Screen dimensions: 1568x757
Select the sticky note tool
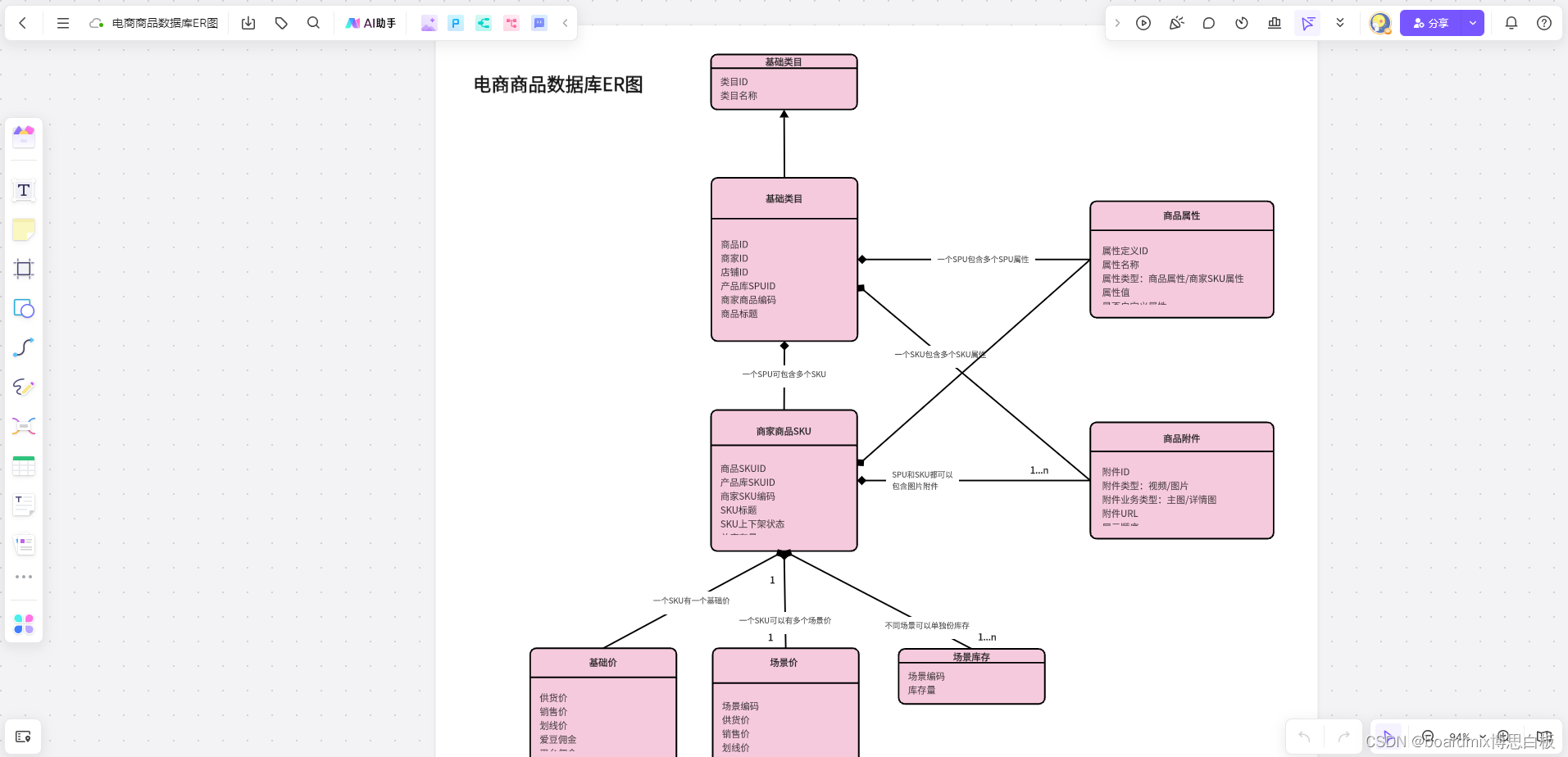point(24,229)
